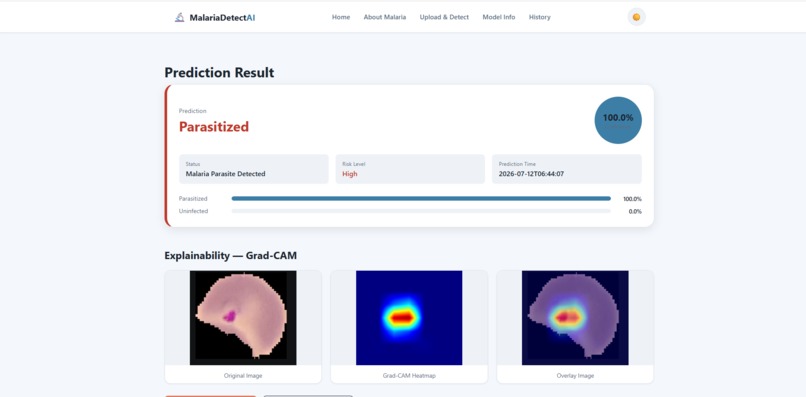
Task: Click the MalariaDetectAI brand name
Action: 222,17
